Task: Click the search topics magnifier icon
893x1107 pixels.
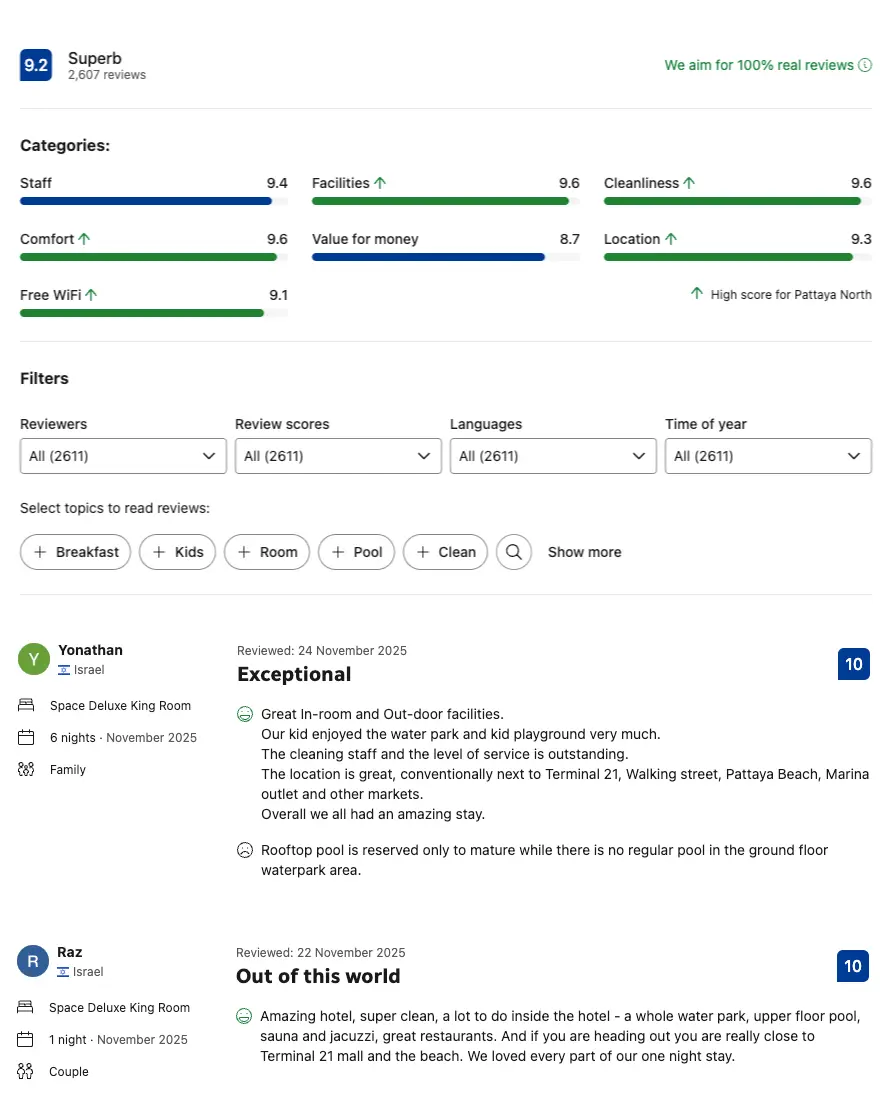Action: tap(514, 552)
